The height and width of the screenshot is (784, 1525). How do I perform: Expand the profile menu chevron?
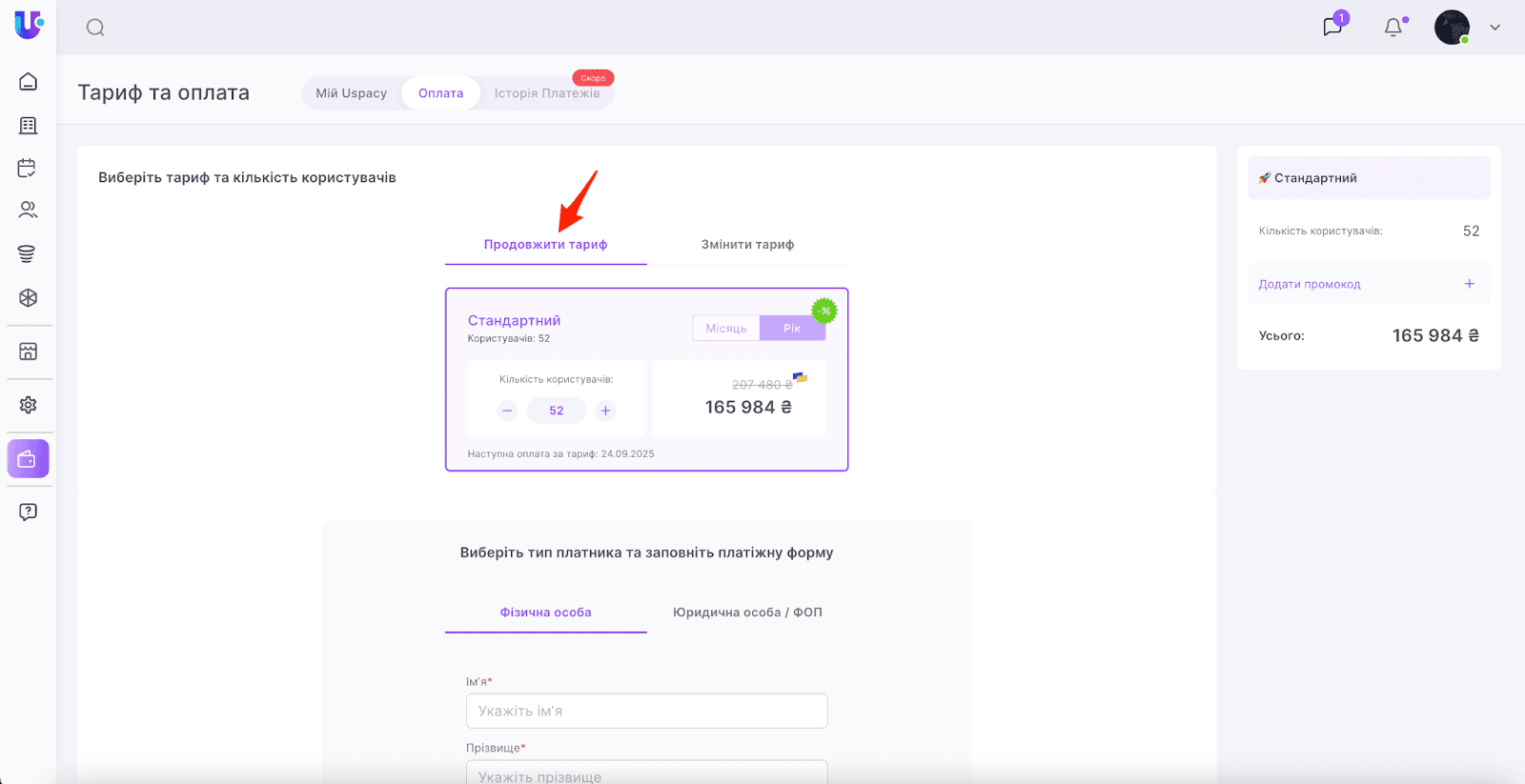1494,28
